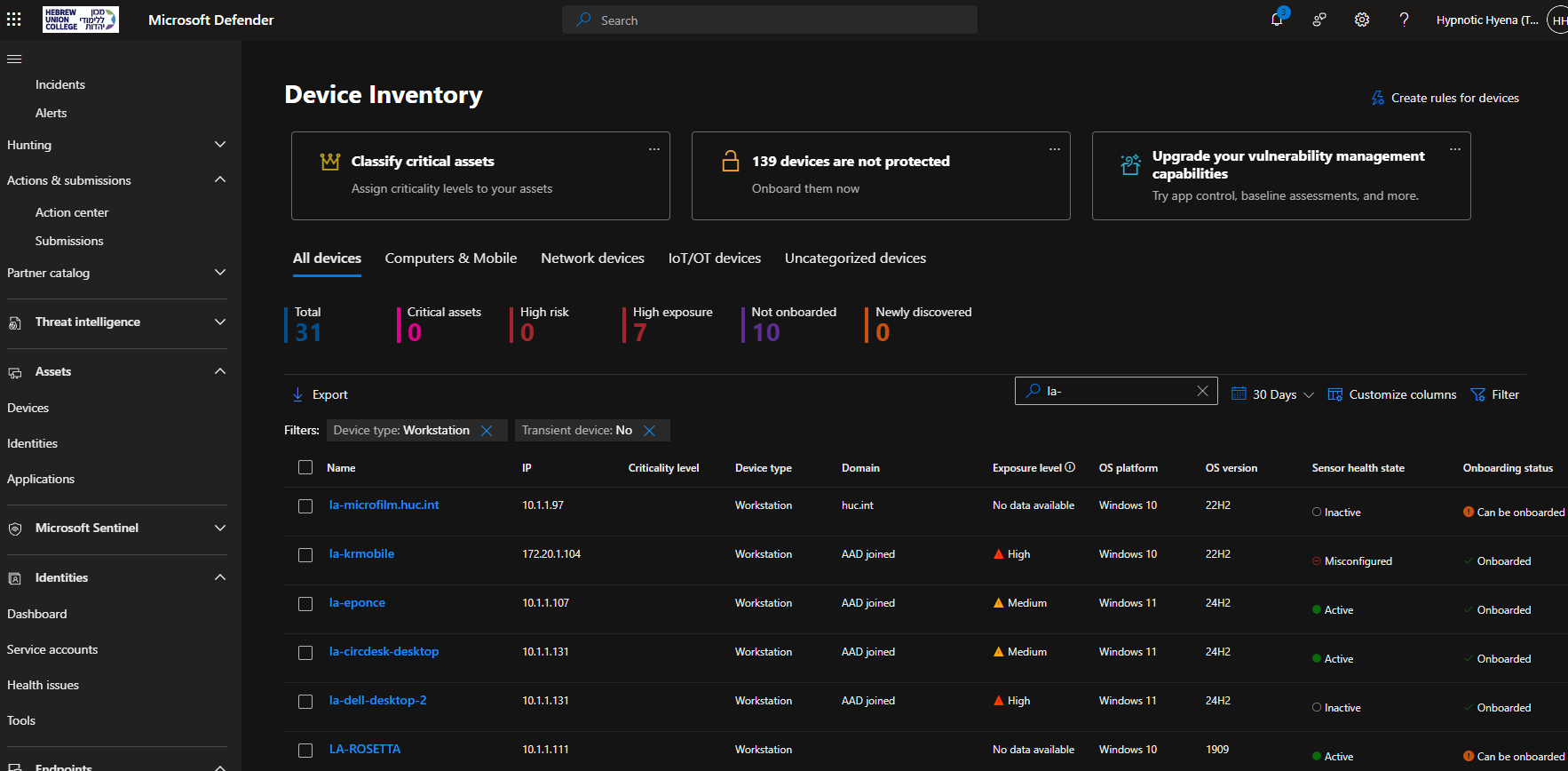
Task: Switch to the Uncategorized devices tab
Action: (x=855, y=258)
